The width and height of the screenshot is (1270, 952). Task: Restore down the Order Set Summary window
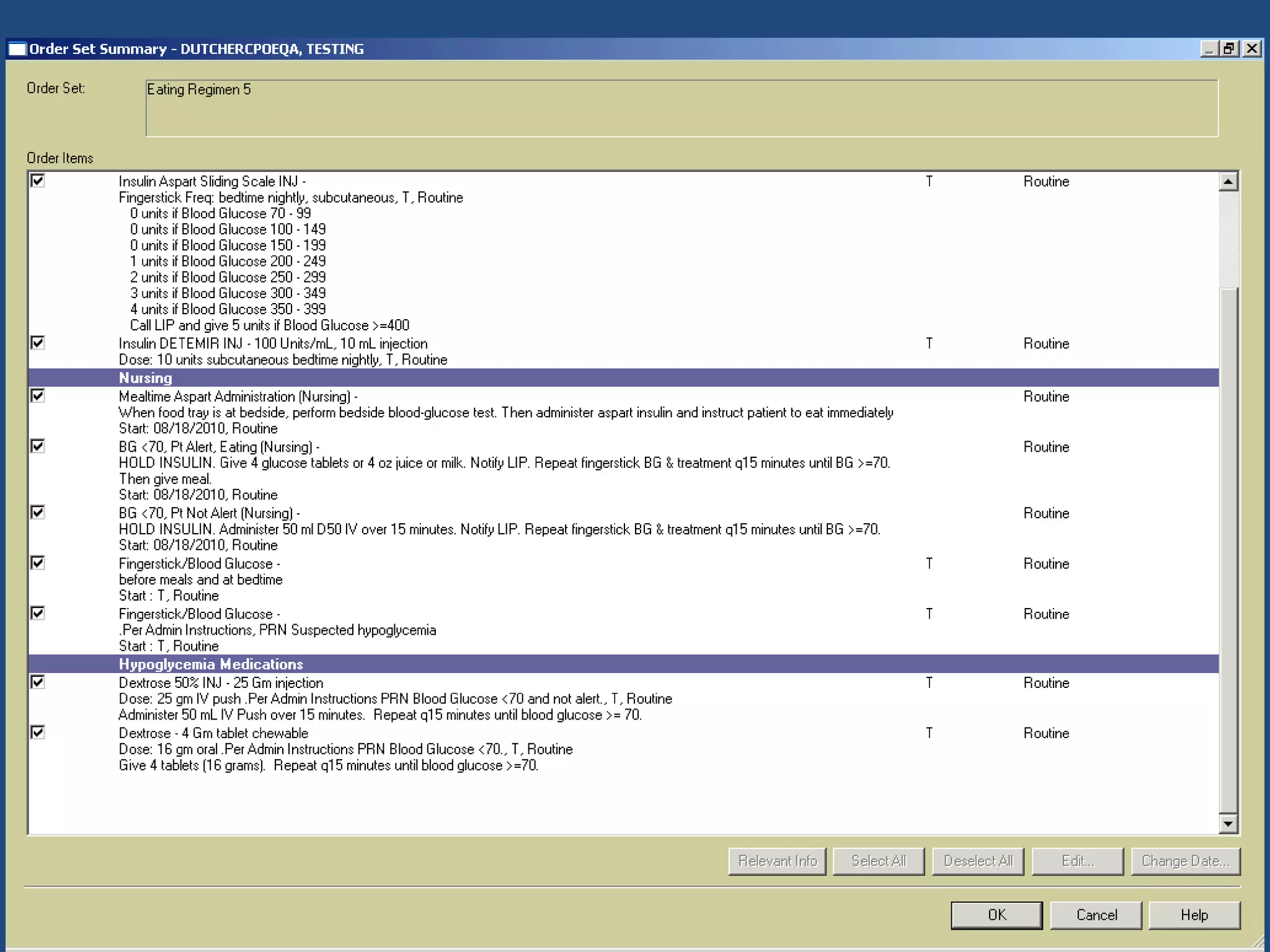tap(1230, 49)
